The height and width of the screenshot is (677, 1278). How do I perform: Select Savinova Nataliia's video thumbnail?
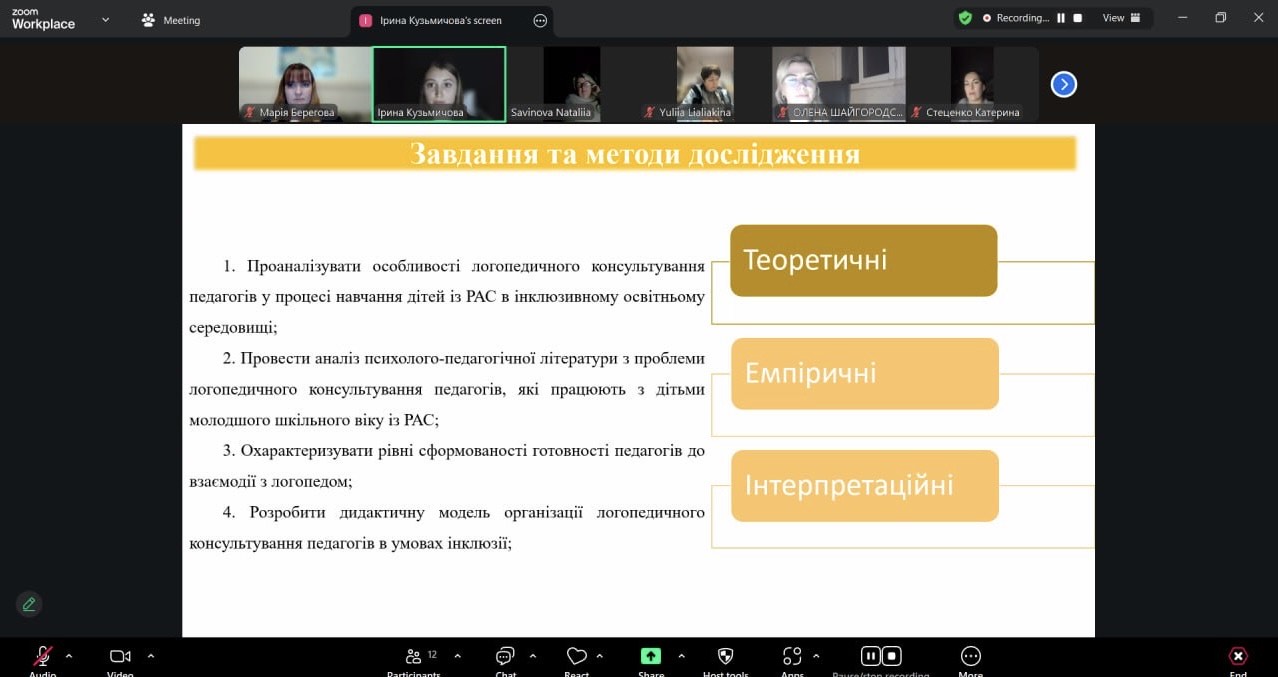click(x=572, y=84)
